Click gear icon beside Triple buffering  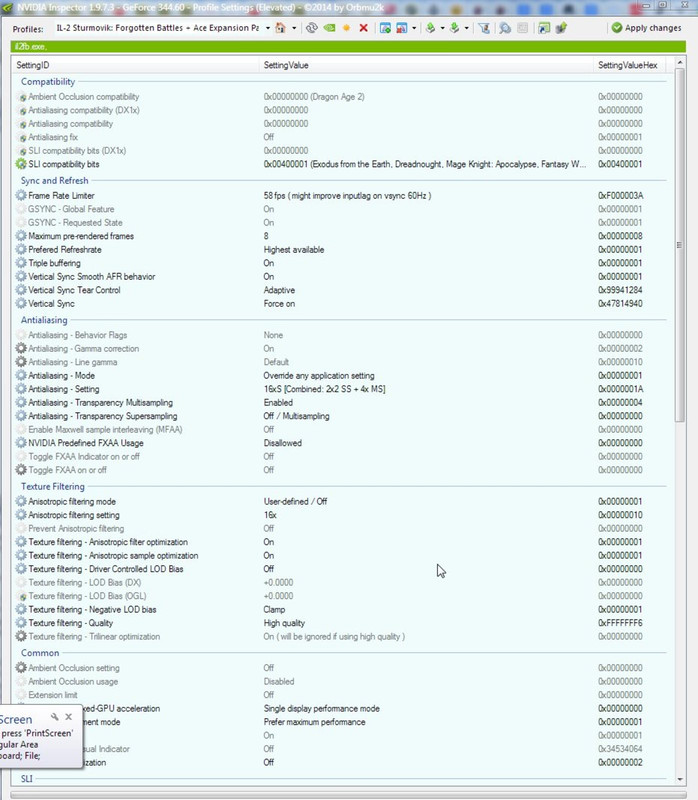(x=21, y=263)
